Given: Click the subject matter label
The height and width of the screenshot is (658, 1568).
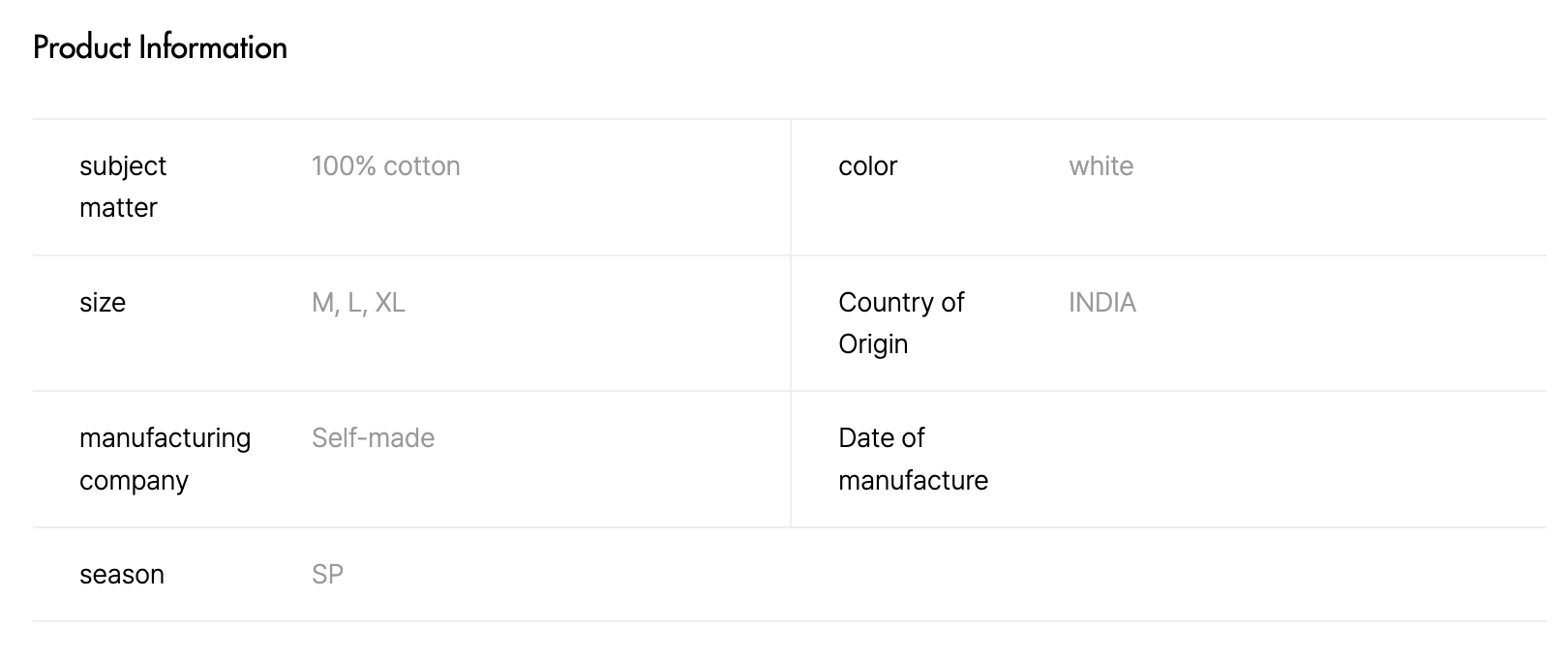Looking at the screenshot, I should [123, 187].
